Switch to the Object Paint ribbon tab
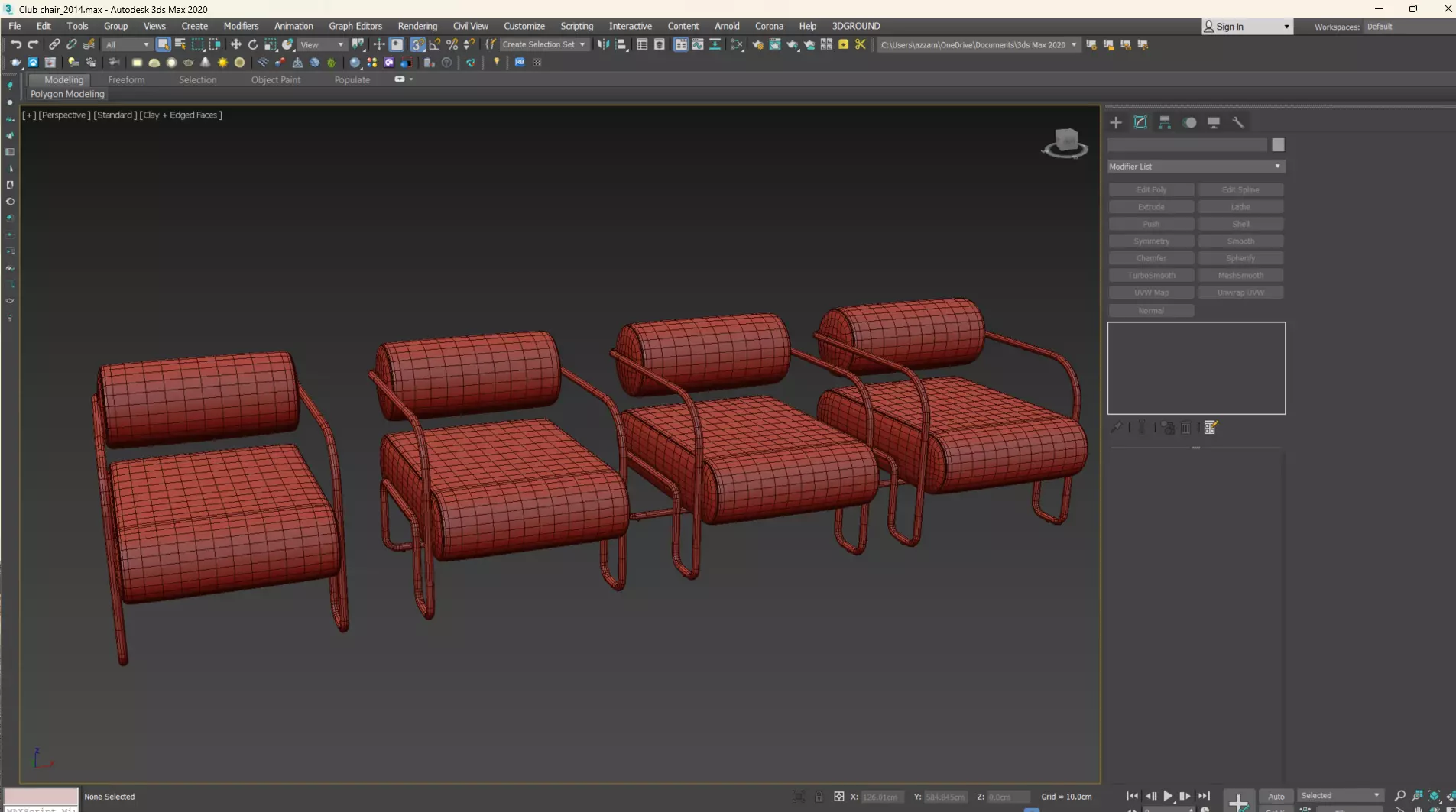The height and width of the screenshot is (812, 1456). coord(275,79)
